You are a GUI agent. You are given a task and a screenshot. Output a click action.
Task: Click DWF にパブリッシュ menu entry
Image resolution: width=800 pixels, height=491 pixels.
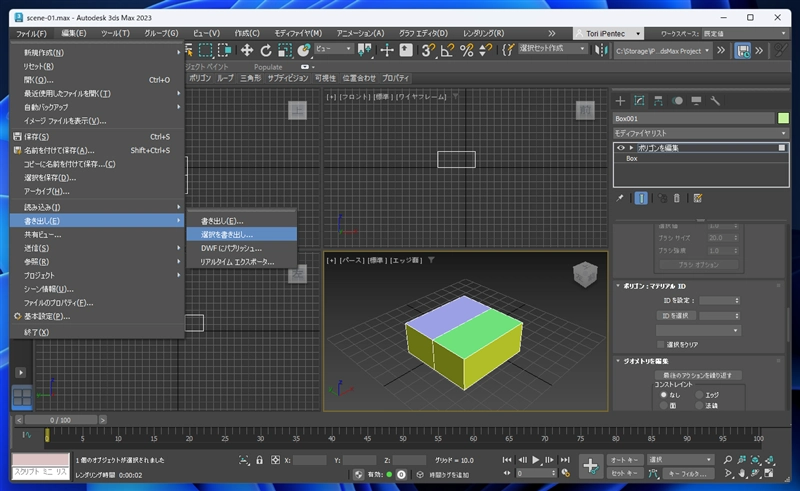click(241, 248)
